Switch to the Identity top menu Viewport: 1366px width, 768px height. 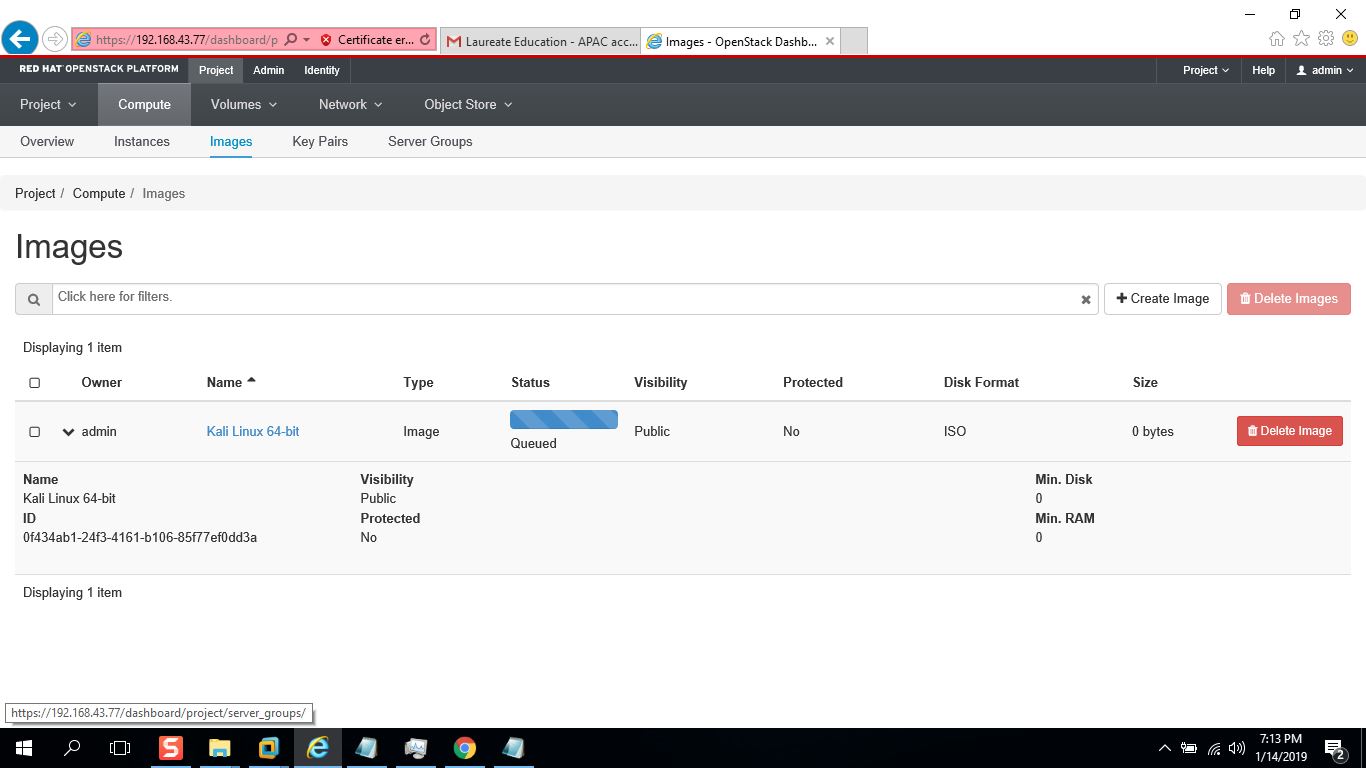click(x=322, y=70)
